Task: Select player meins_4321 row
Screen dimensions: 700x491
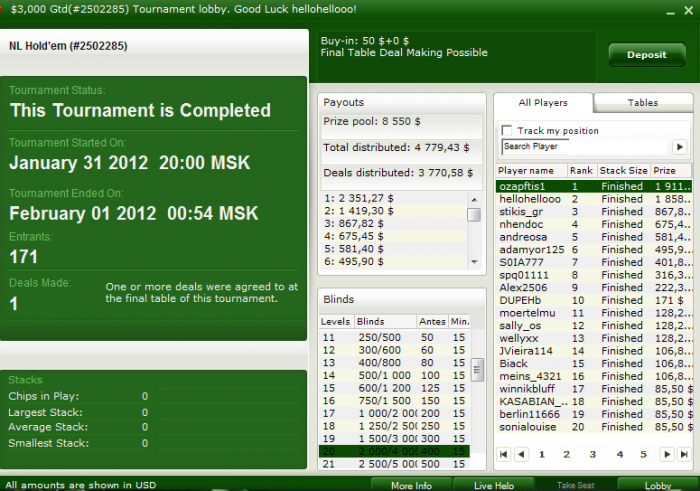Action: tap(594, 376)
